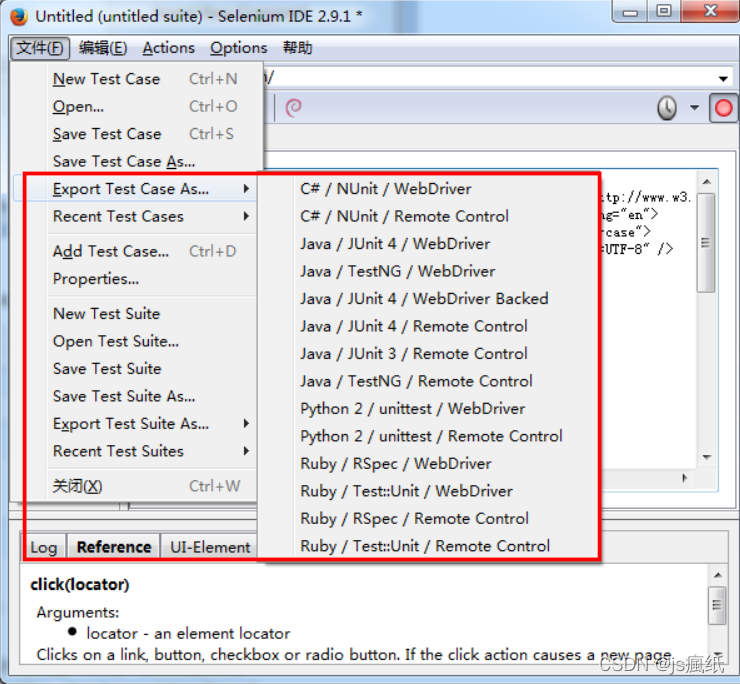The image size is (740, 684).
Task: Open the Options menu
Action: pos(238,48)
